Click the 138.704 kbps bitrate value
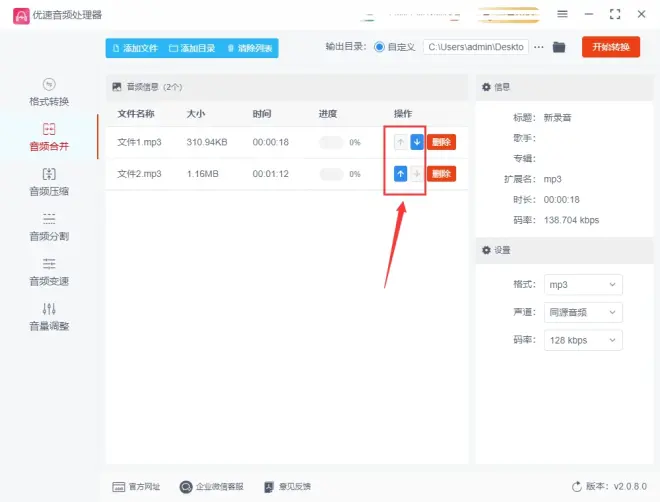The height and width of the screenshot is (502, 660). (571, 220)
